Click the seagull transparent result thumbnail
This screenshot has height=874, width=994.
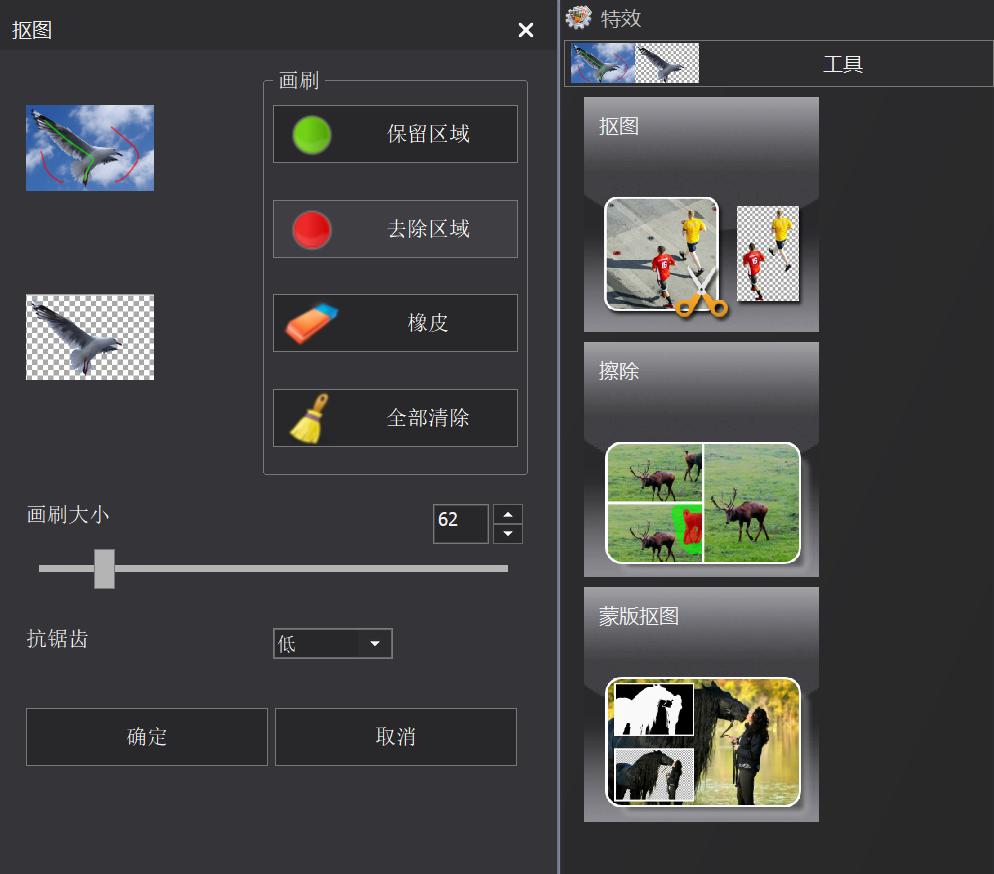tap(90, 337)
